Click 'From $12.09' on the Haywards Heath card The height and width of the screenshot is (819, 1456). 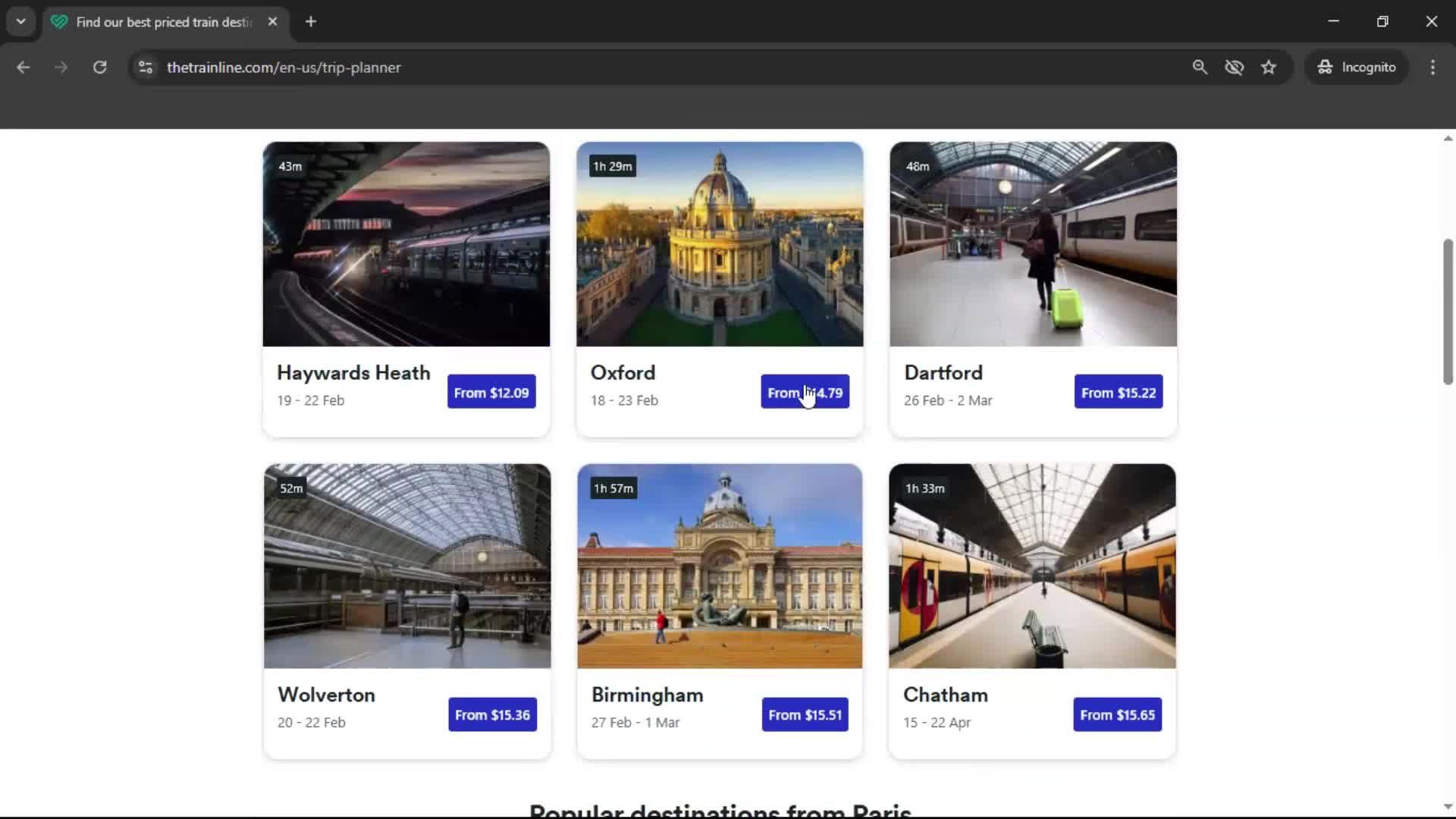(491, 391)
